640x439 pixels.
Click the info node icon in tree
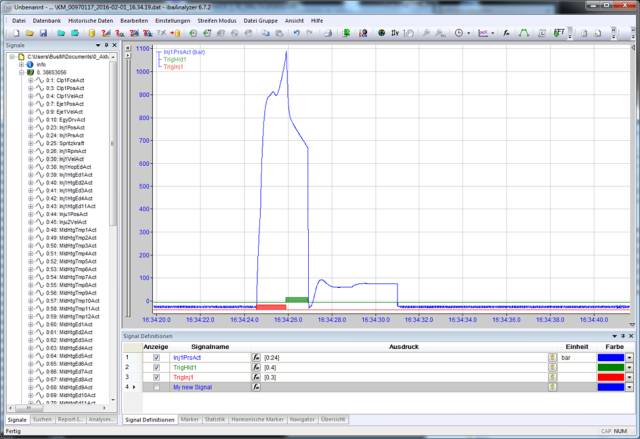29,64
